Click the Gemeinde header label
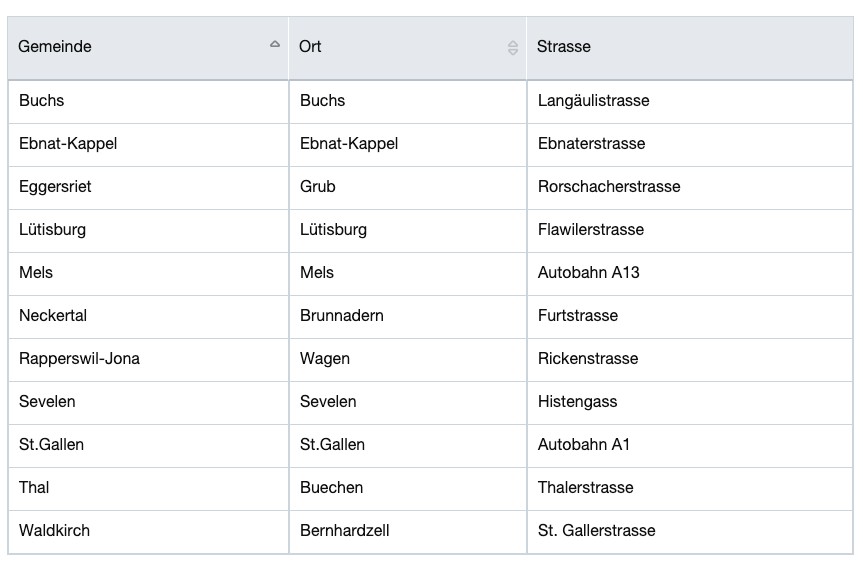863x575 pixels. [x=54, y=47]
